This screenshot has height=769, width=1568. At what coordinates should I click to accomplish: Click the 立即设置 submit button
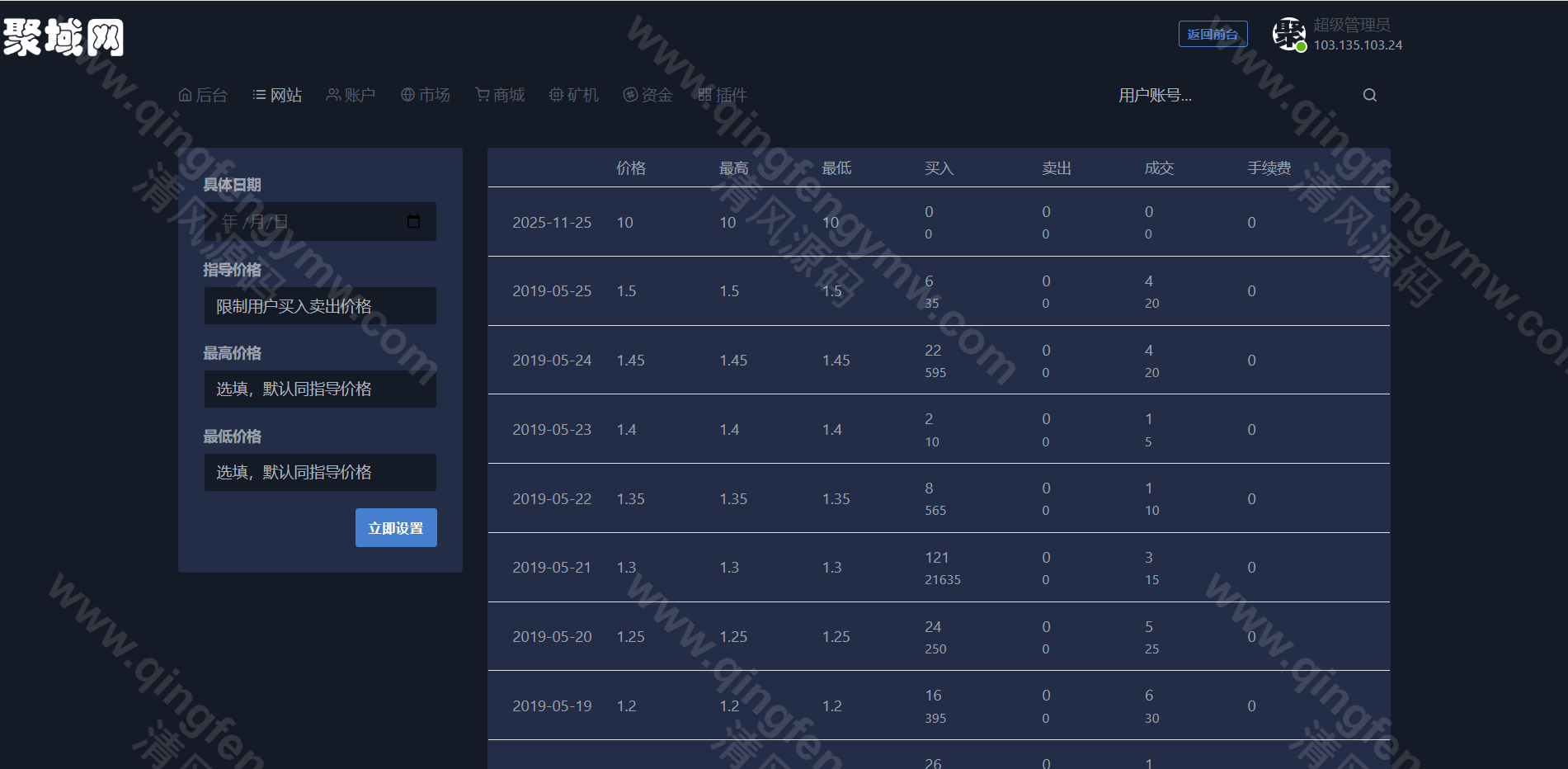pyautogui.click(x=396, y=527)
